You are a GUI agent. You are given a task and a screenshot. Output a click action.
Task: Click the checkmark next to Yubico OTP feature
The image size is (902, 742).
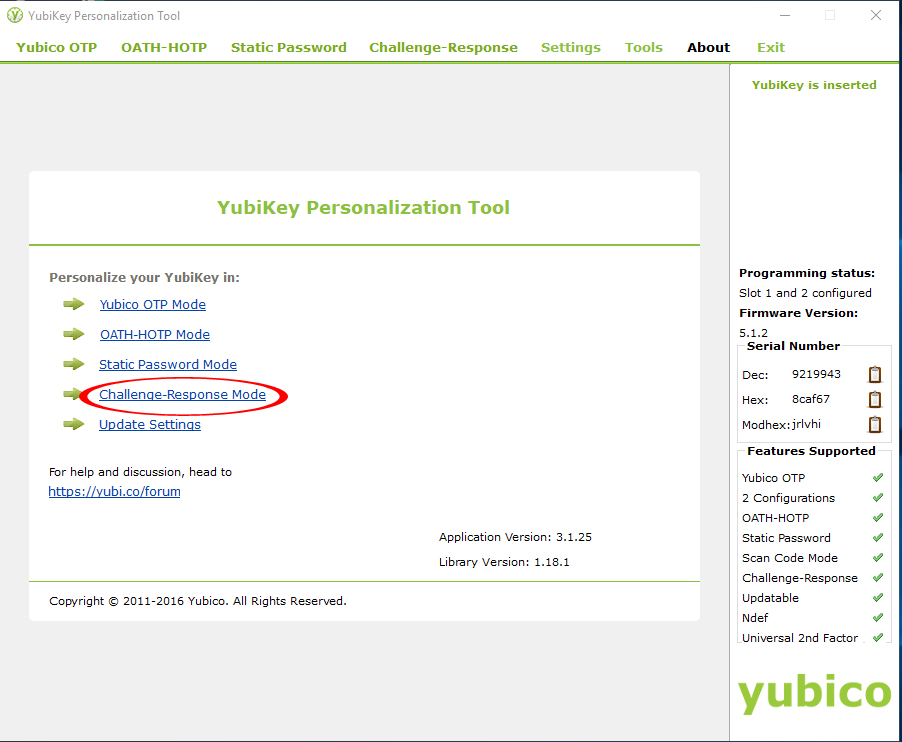[878, 477]
